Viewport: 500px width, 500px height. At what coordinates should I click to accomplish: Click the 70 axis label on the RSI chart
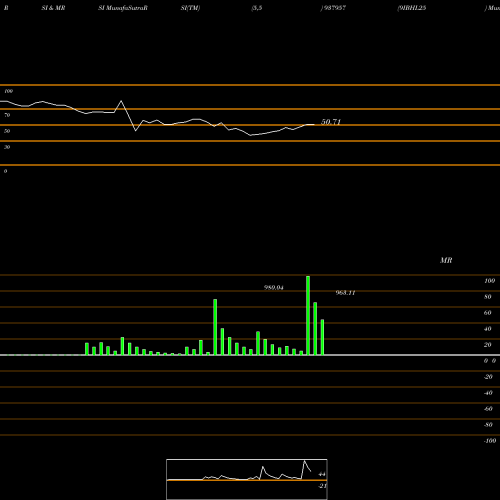7,115
